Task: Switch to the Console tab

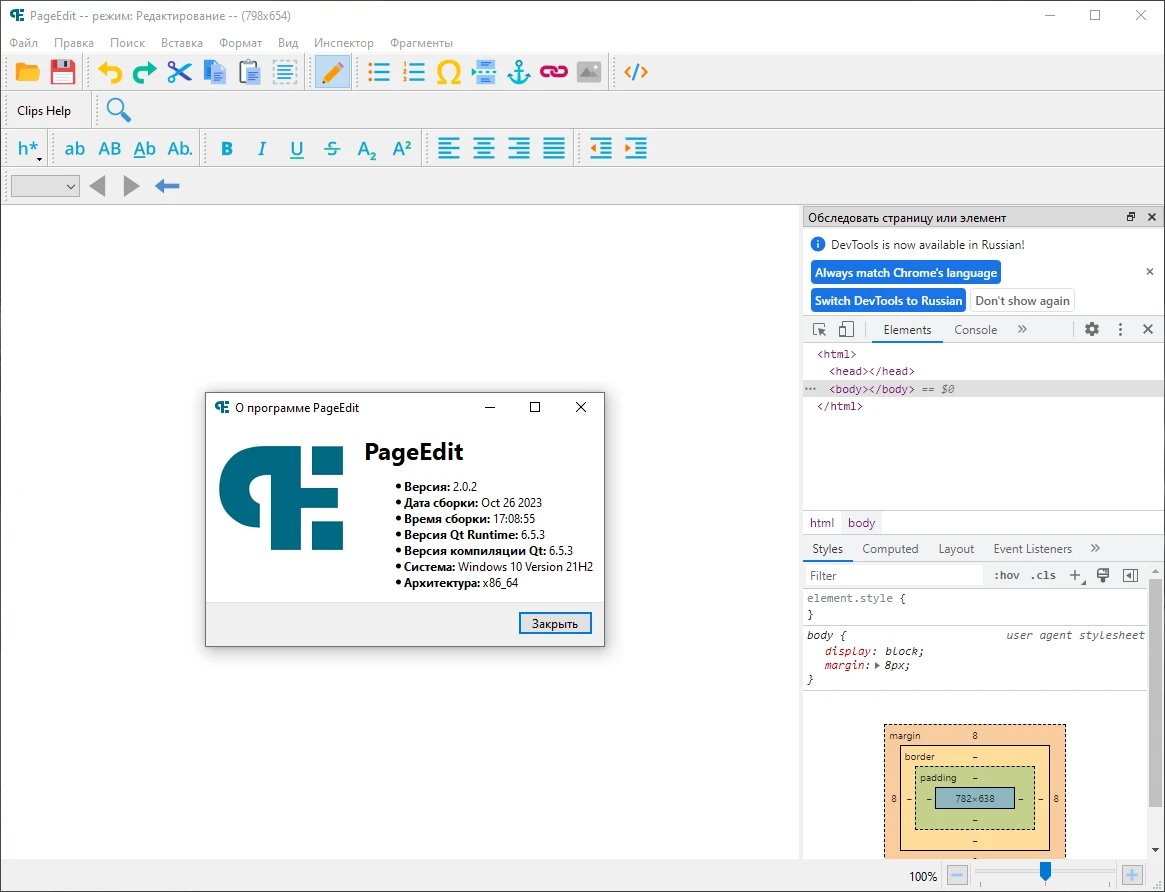Action: coord(975,330)
